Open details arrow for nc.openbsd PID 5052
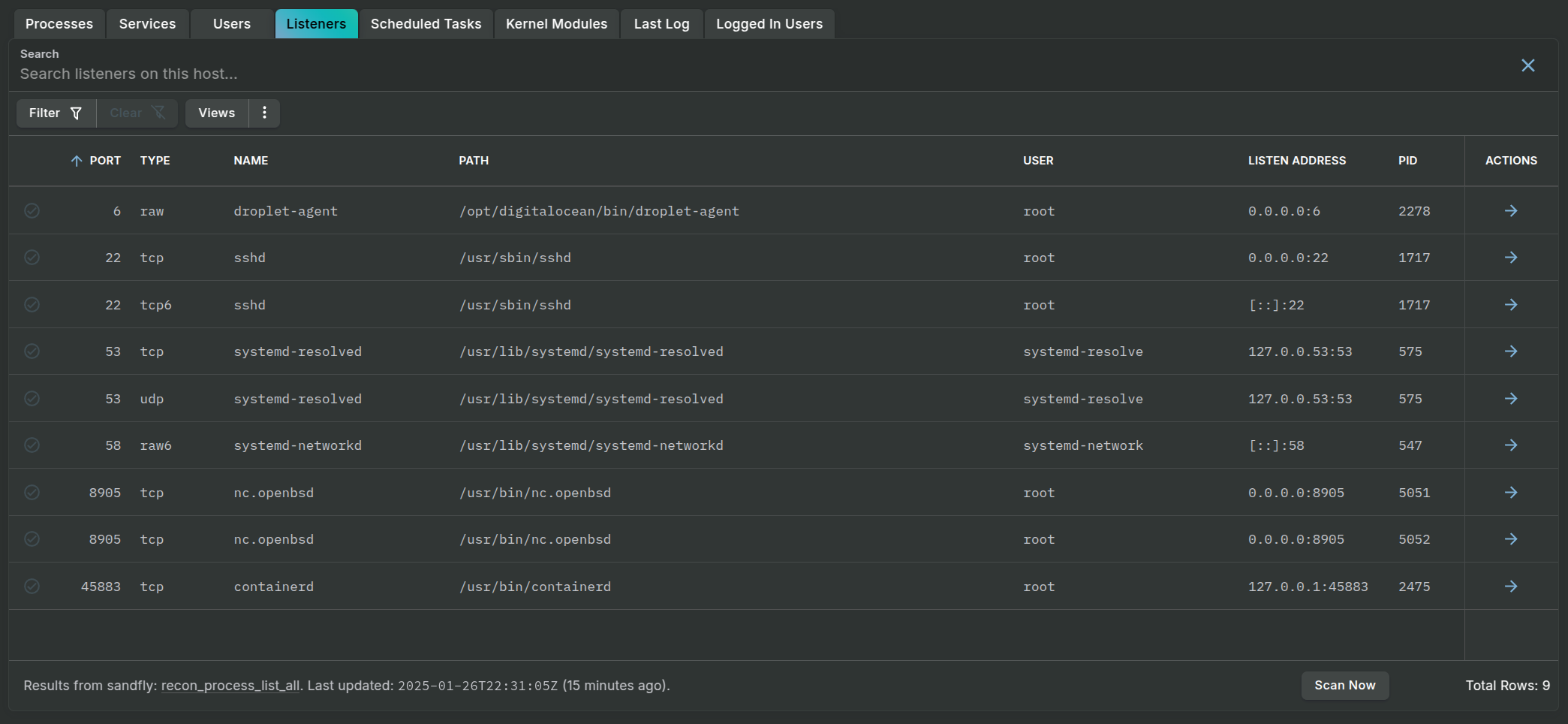The width and height of the screenshot is (1568, 724). pyautogui.click(x=1511, y=539)
